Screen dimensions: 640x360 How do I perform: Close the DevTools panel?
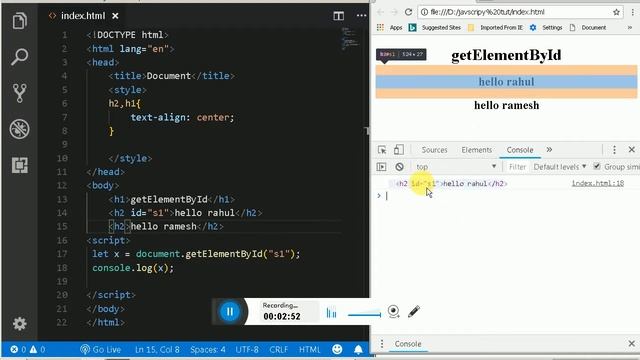tap(631, 150)
